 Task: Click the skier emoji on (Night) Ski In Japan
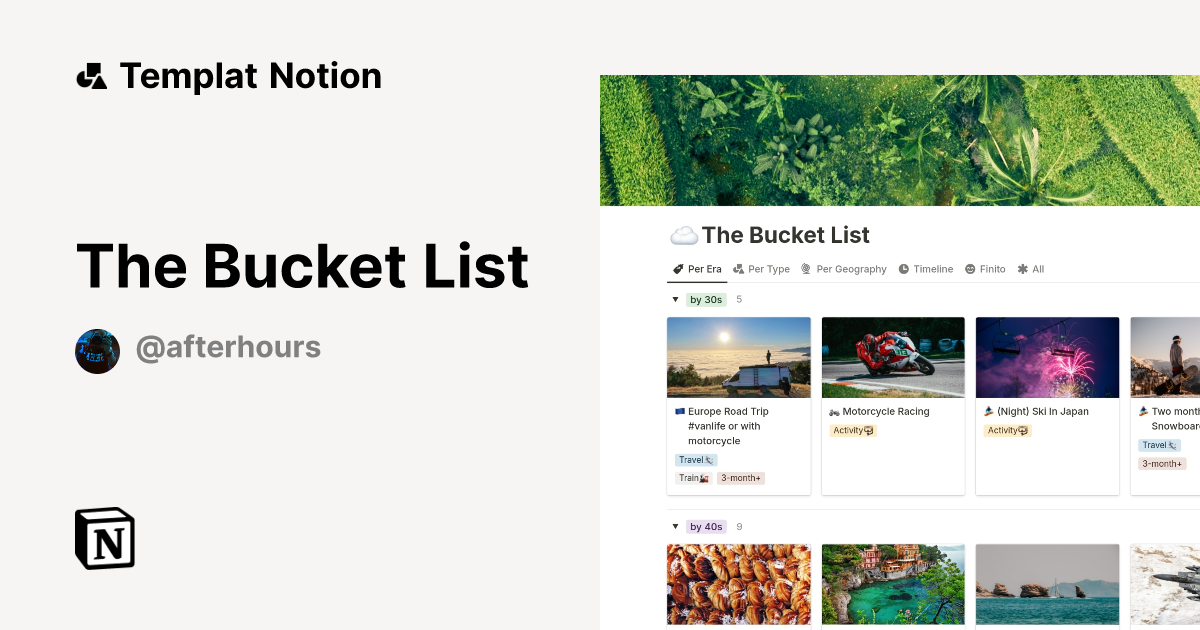[x=987, y=410]
